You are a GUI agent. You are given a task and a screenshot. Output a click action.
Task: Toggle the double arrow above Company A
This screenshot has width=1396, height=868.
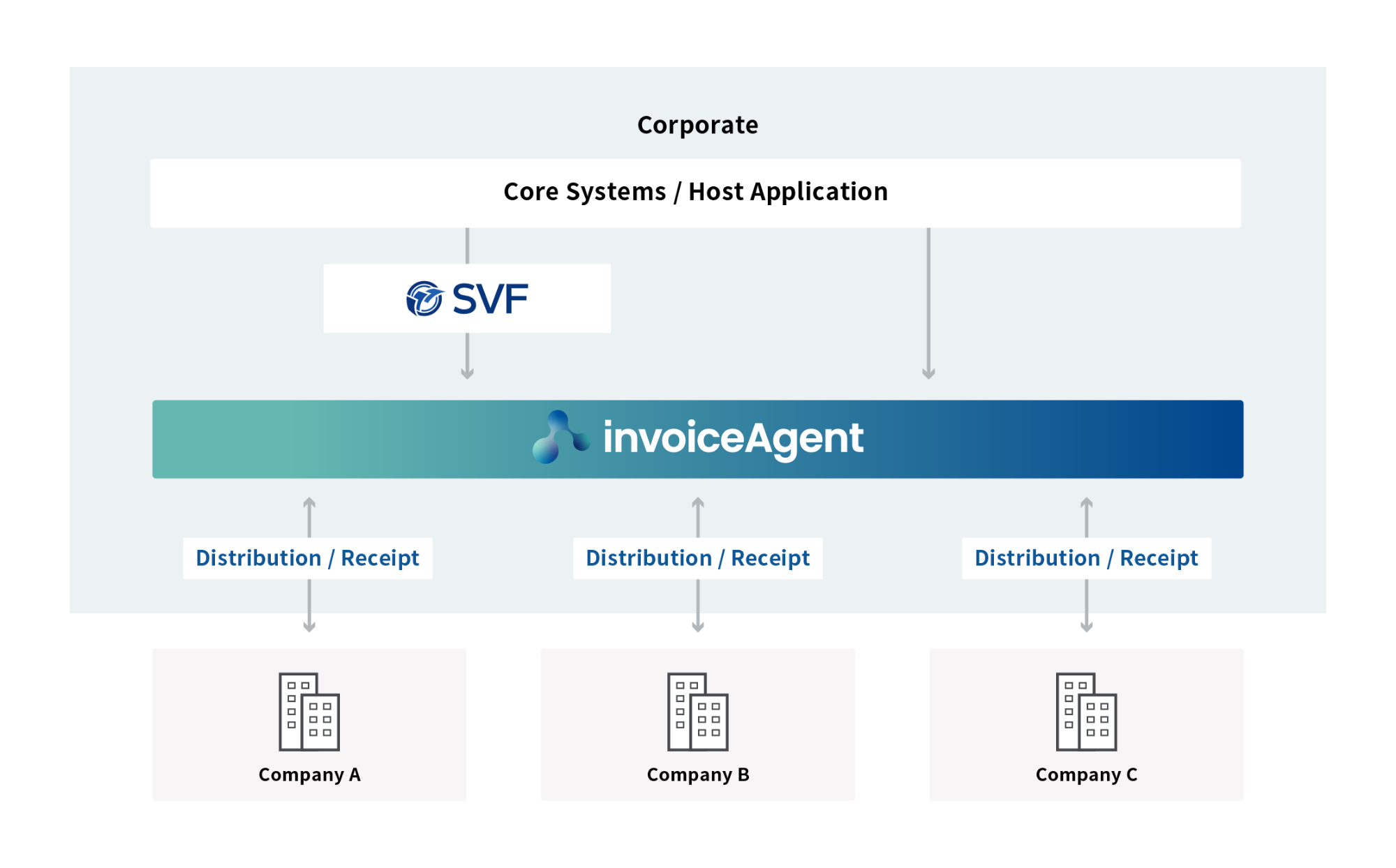point(309,516)
